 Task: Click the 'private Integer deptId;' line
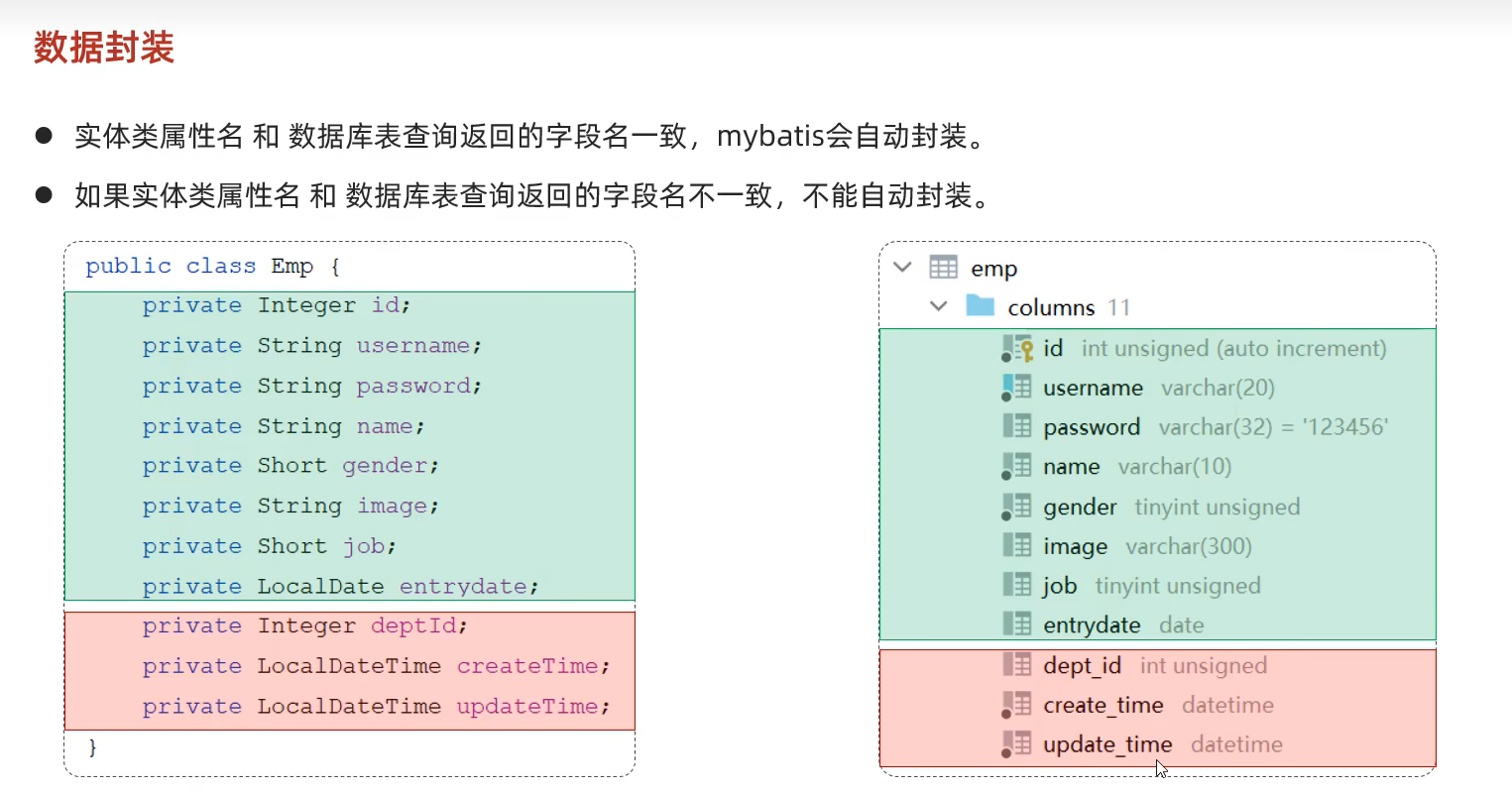[304, 626]
